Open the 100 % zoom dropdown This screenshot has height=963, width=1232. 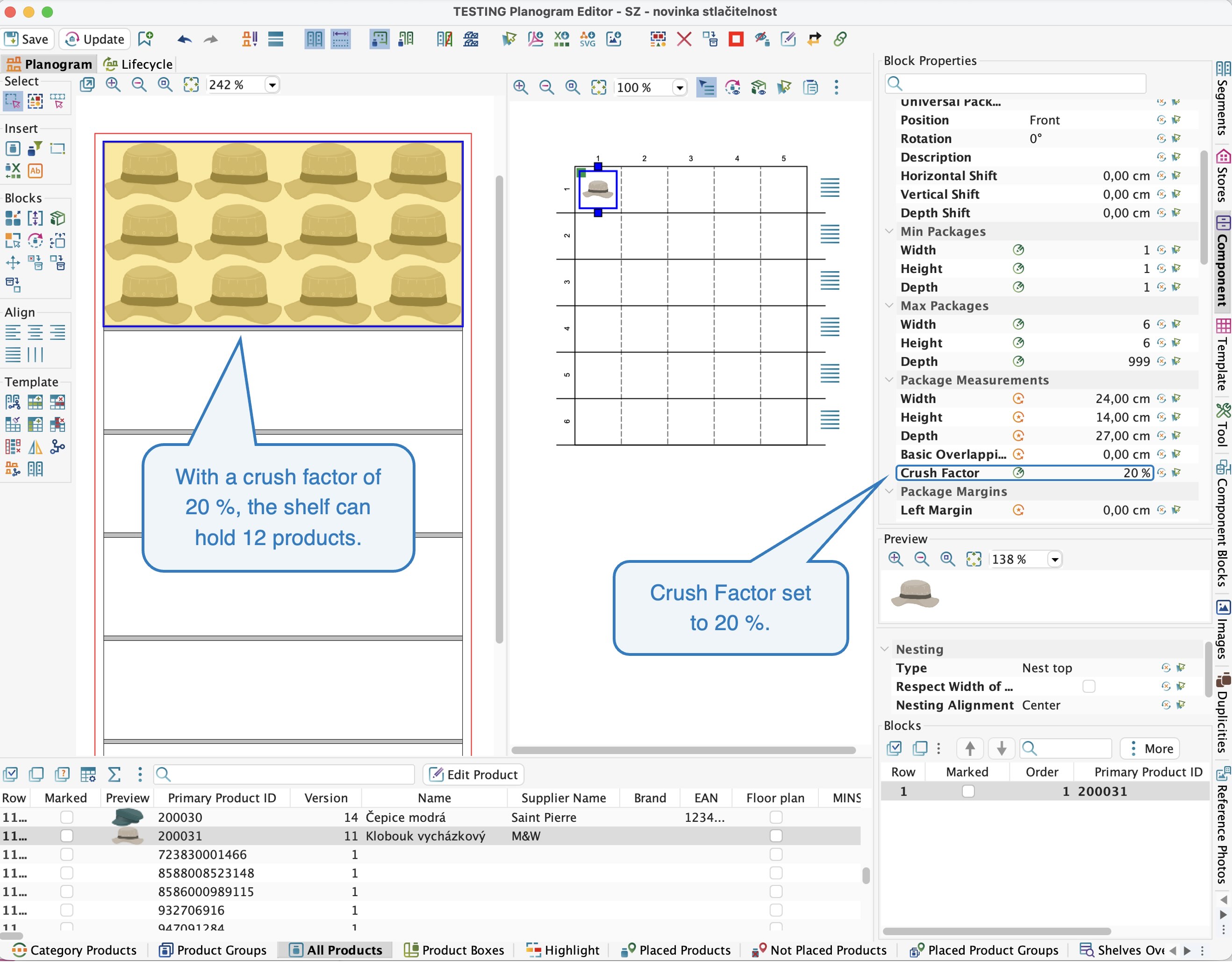click(680, 87)
